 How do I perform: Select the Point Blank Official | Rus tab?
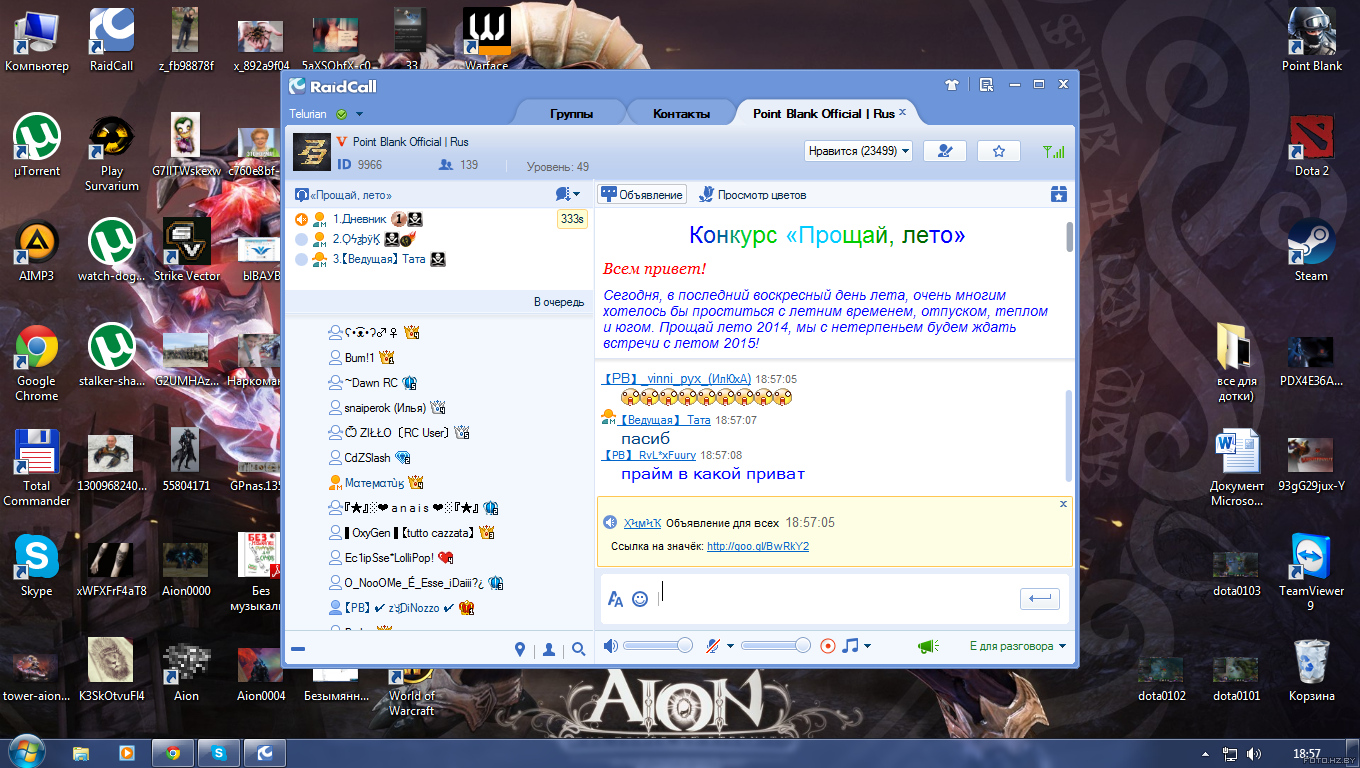pos(823,113)
